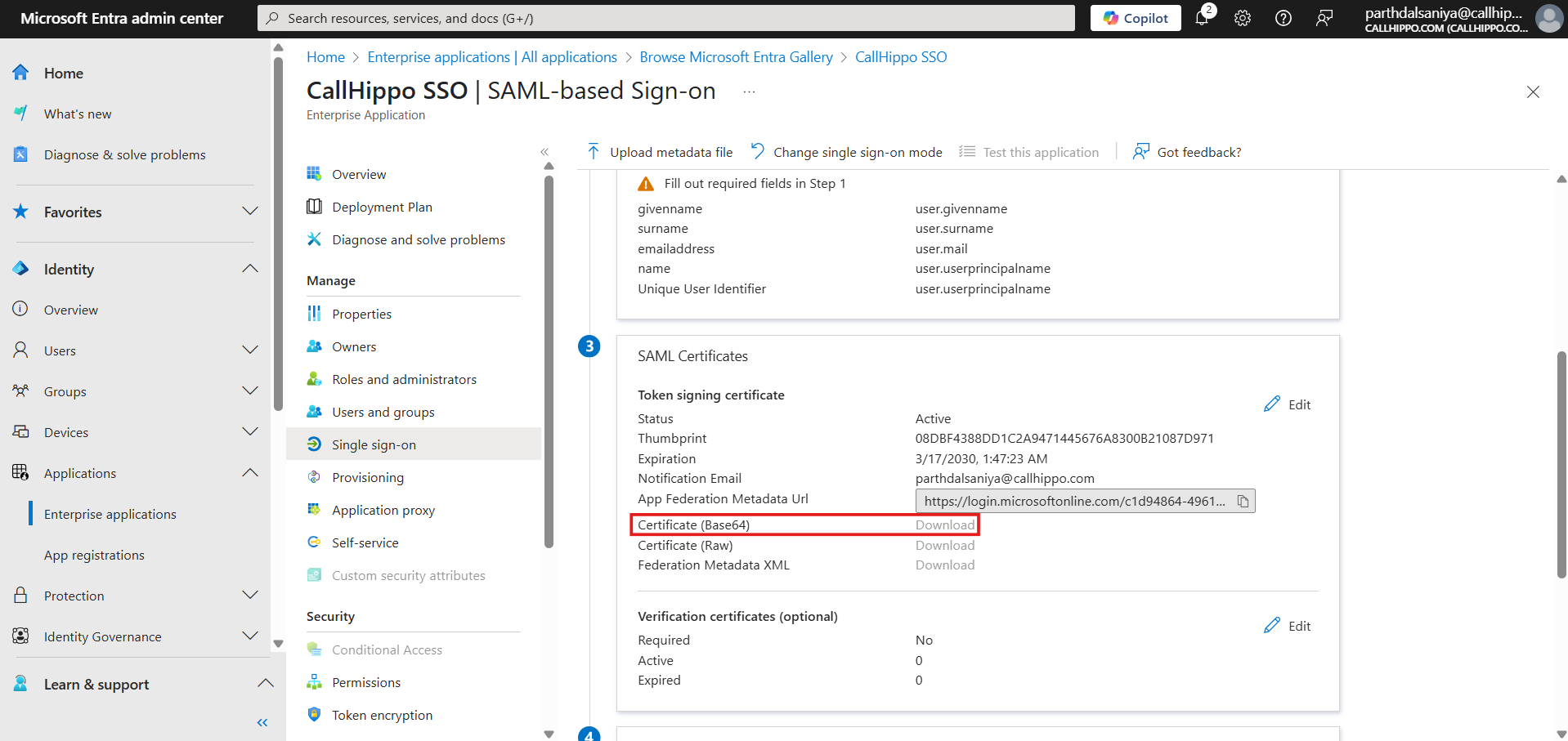Viewport: 1568px width, 741px height.
Task: Open Users and groups
Action: (383, 413)
